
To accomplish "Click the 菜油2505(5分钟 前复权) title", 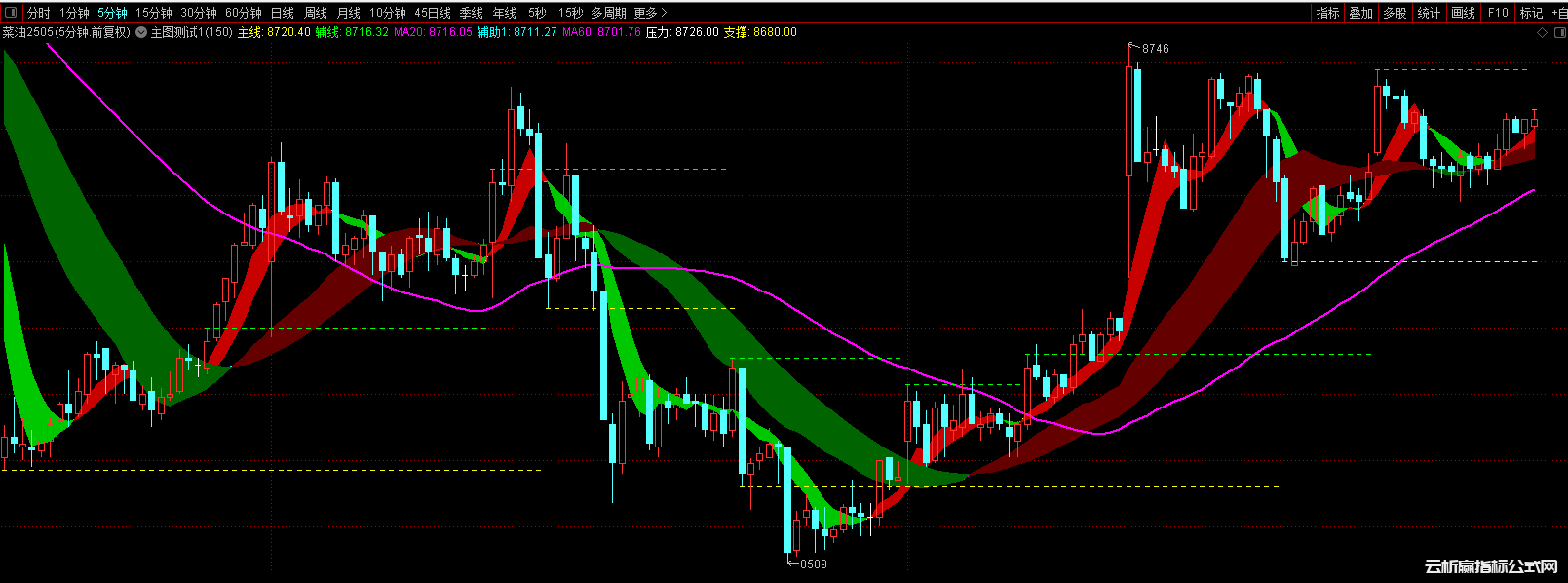I will [66, 32].
